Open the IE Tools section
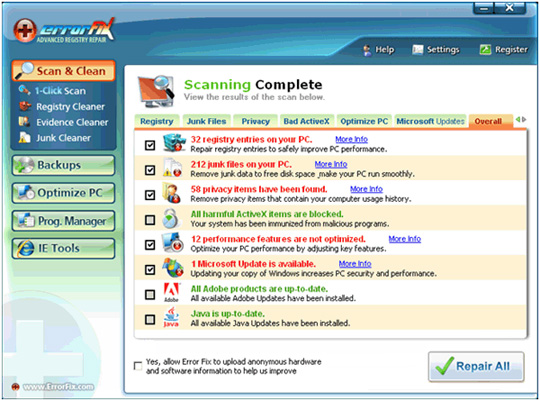Image resolution: width=540 pixels, height=401 pixels. pyautogui.click(x=63, y=248)
